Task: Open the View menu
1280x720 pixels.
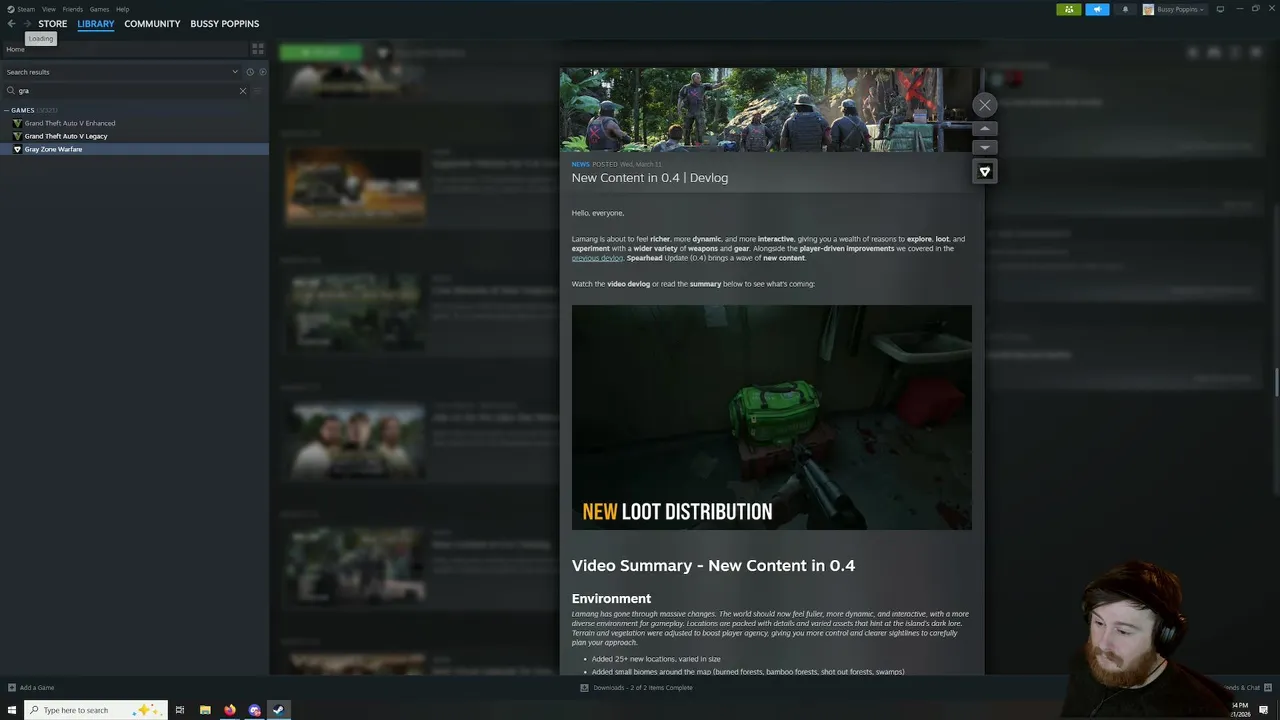Action: [49, 9]
